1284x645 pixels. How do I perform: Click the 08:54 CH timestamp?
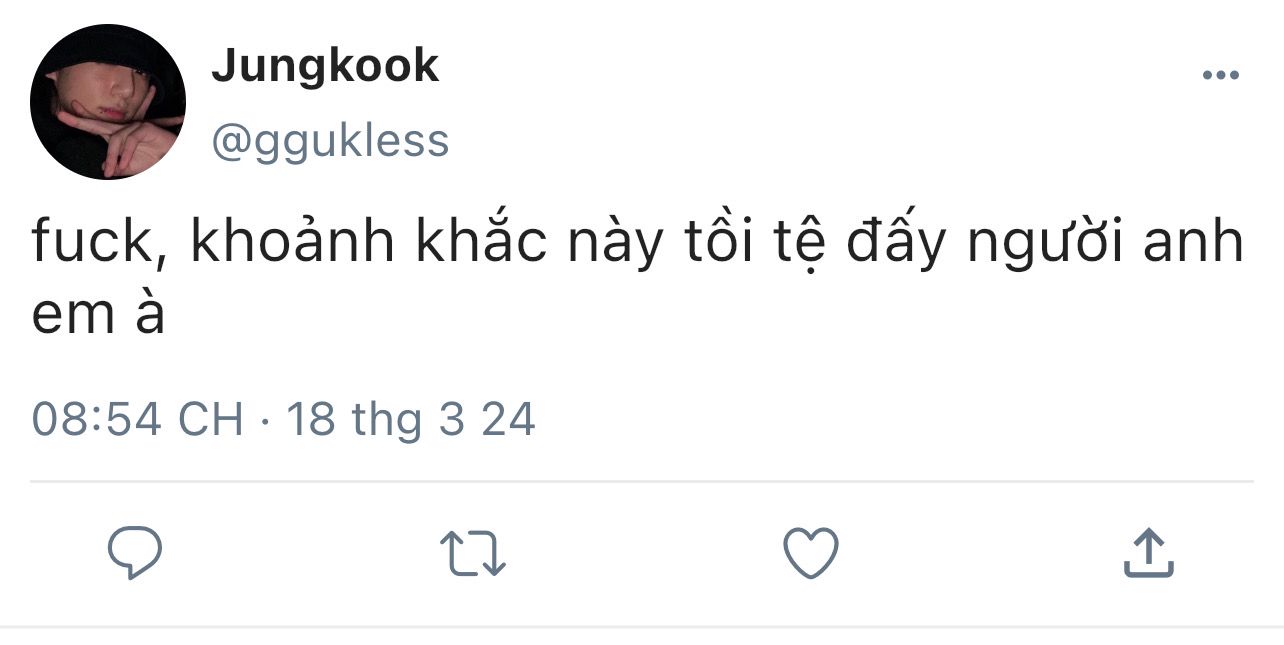pyautogui.click(x=137, y=419)
